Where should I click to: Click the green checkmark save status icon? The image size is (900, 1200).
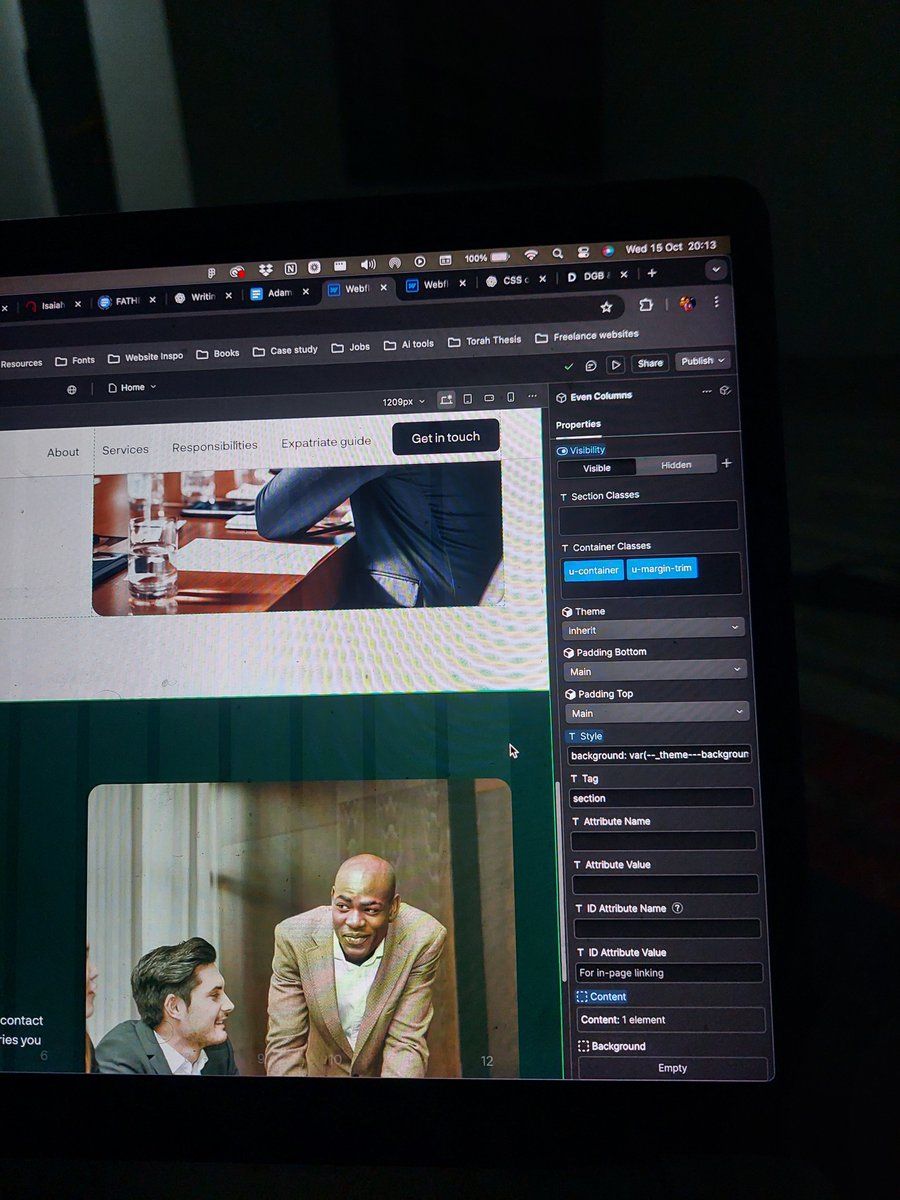pyautogui.click(x=569, y=366)
